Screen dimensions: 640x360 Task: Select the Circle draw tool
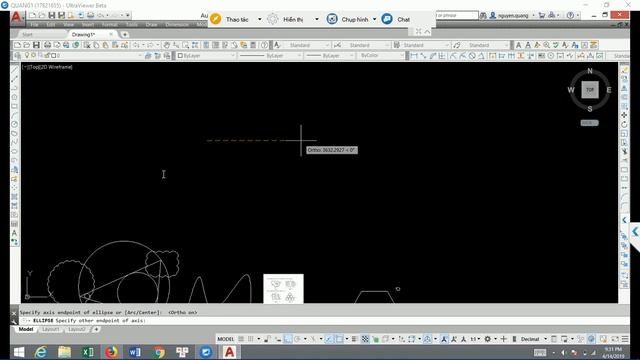[x=15, y=124]
